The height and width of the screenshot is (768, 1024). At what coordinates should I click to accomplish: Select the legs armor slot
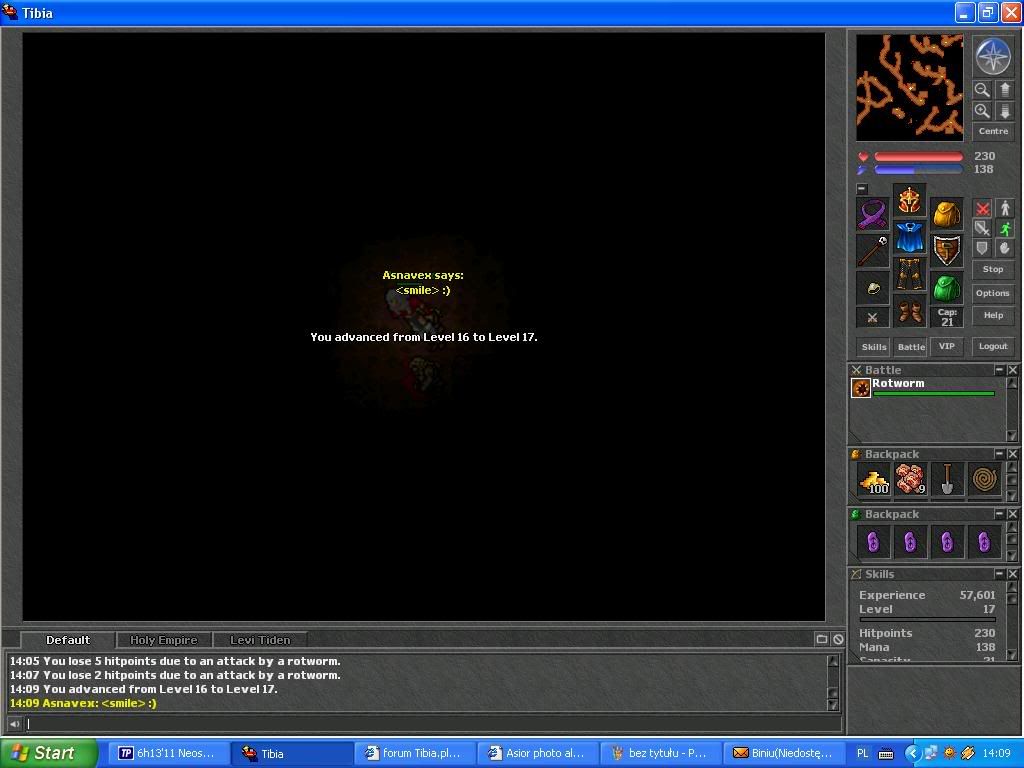point(910,274)
